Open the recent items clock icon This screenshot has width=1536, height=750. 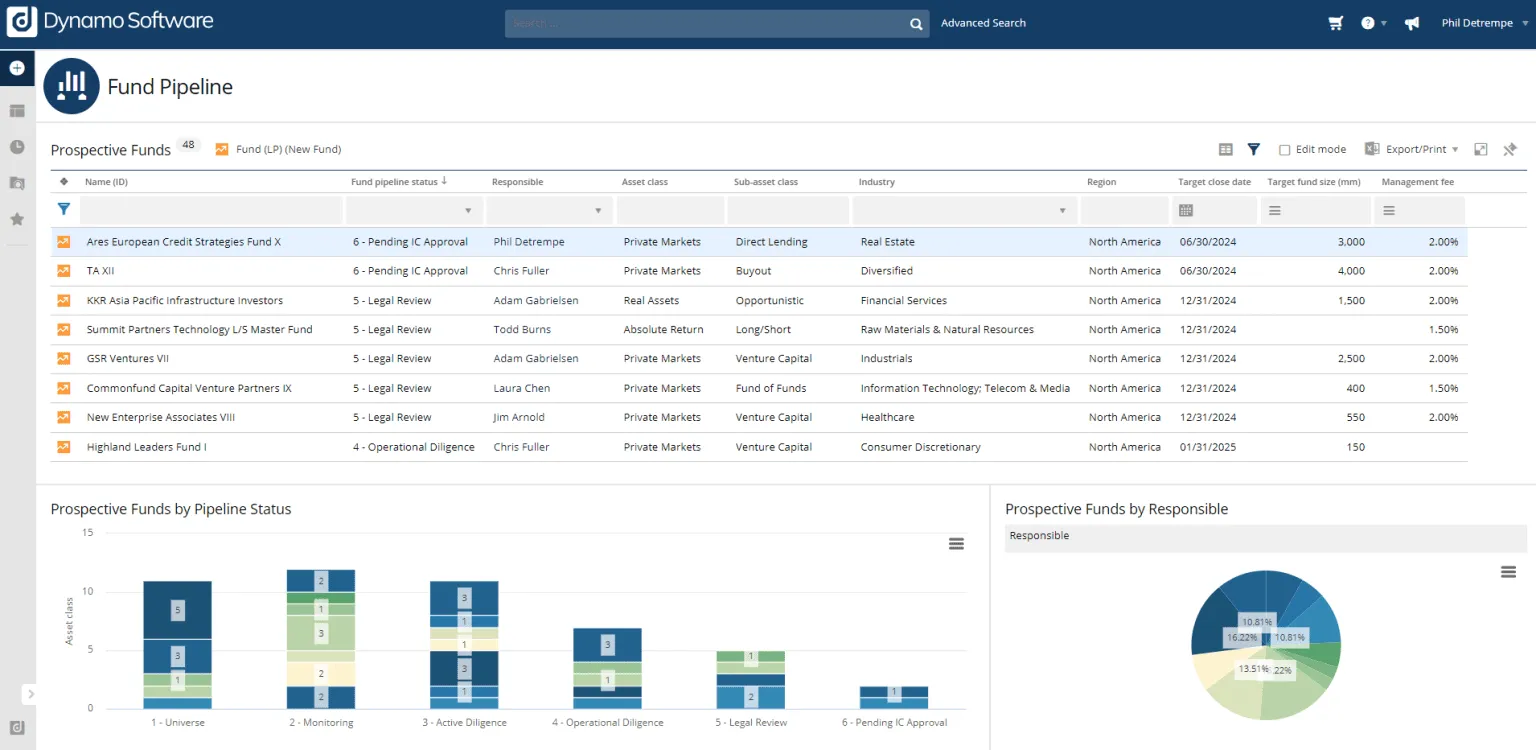[17, 147]
